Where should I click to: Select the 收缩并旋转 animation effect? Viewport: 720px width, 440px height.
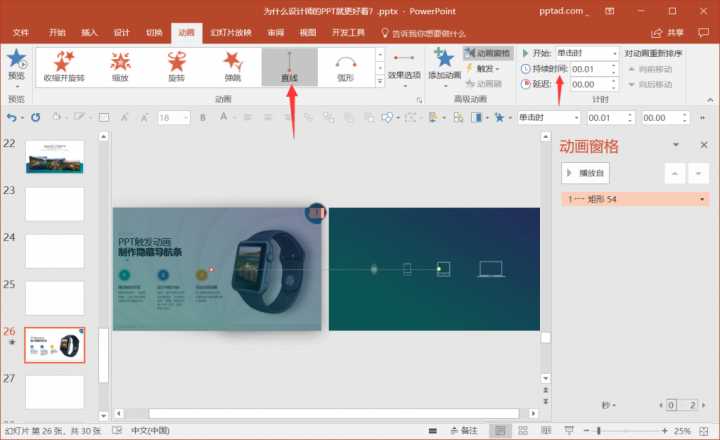pyautogui.click(x=64, y=67)
